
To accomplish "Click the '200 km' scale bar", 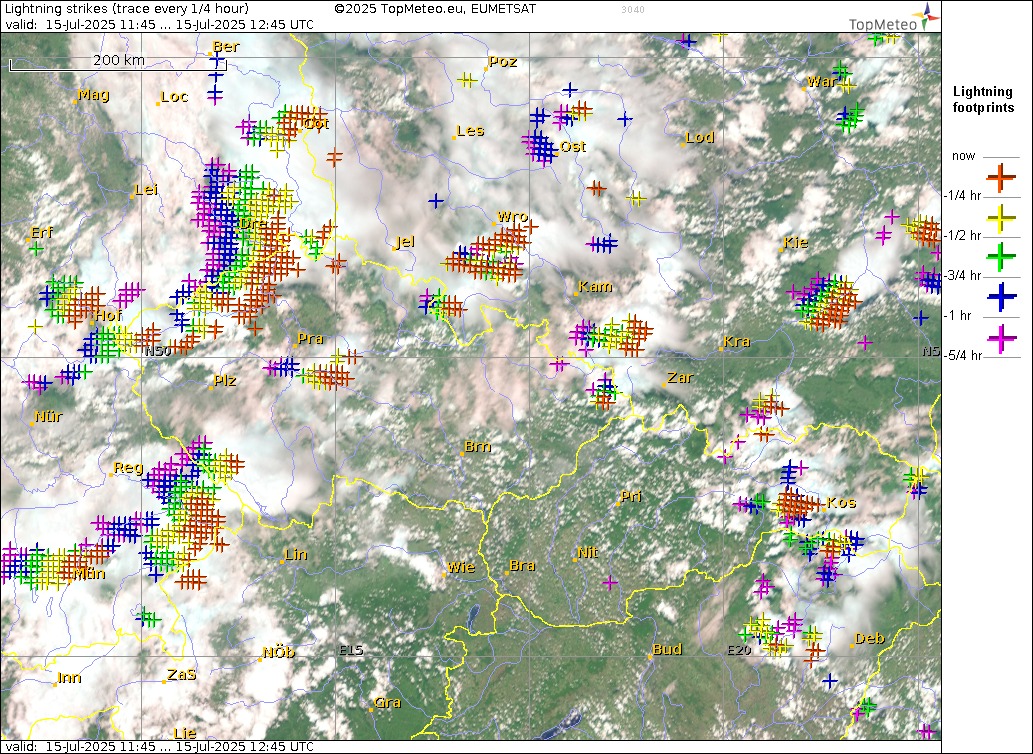I will tap(118, 63).
